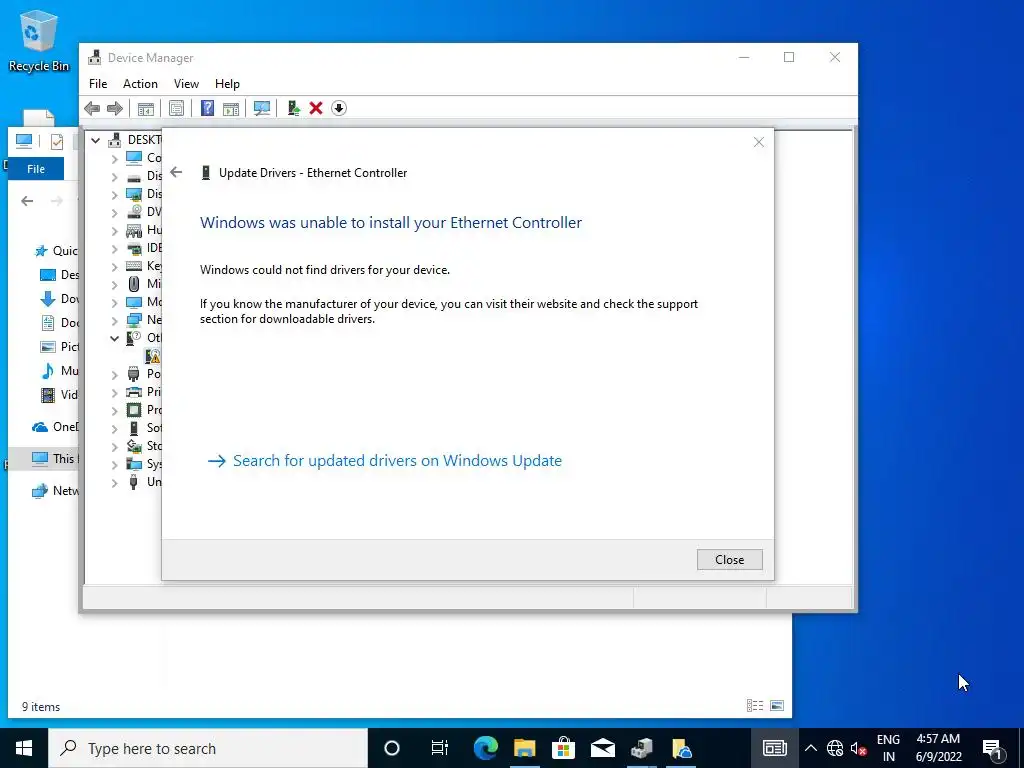Open the Mail app from the taskbar

coord(602,748)
